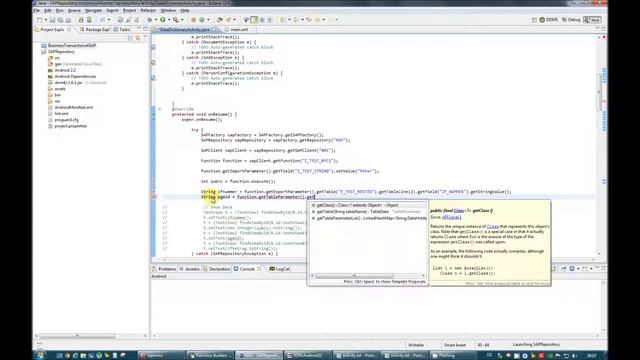Click the Open Perspective icon
640x360 pixels.
[534, 20]
